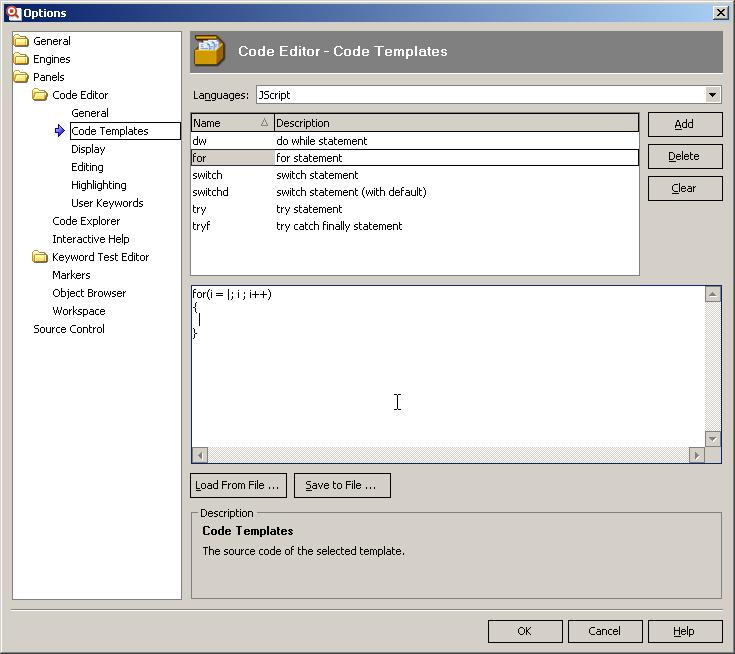The image size is (735, 654).
Task: Delete the selected template
Action: tap(684, 156)
